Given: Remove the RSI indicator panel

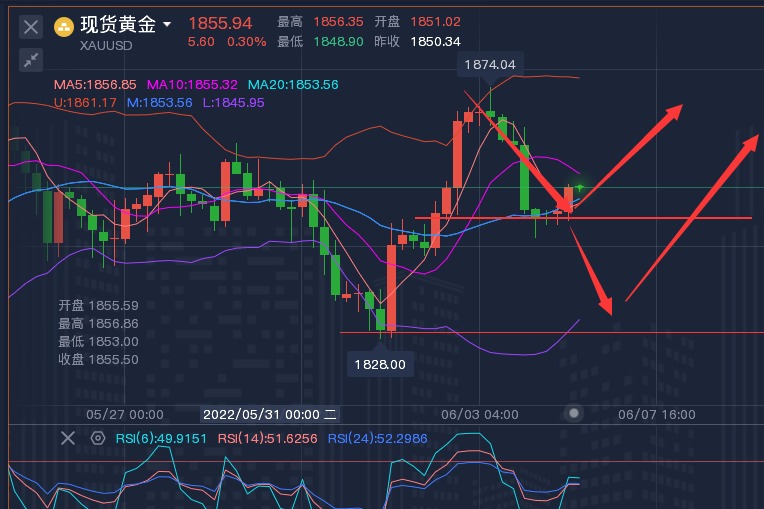Looking at the screenshot, I should tap(68, 438).
